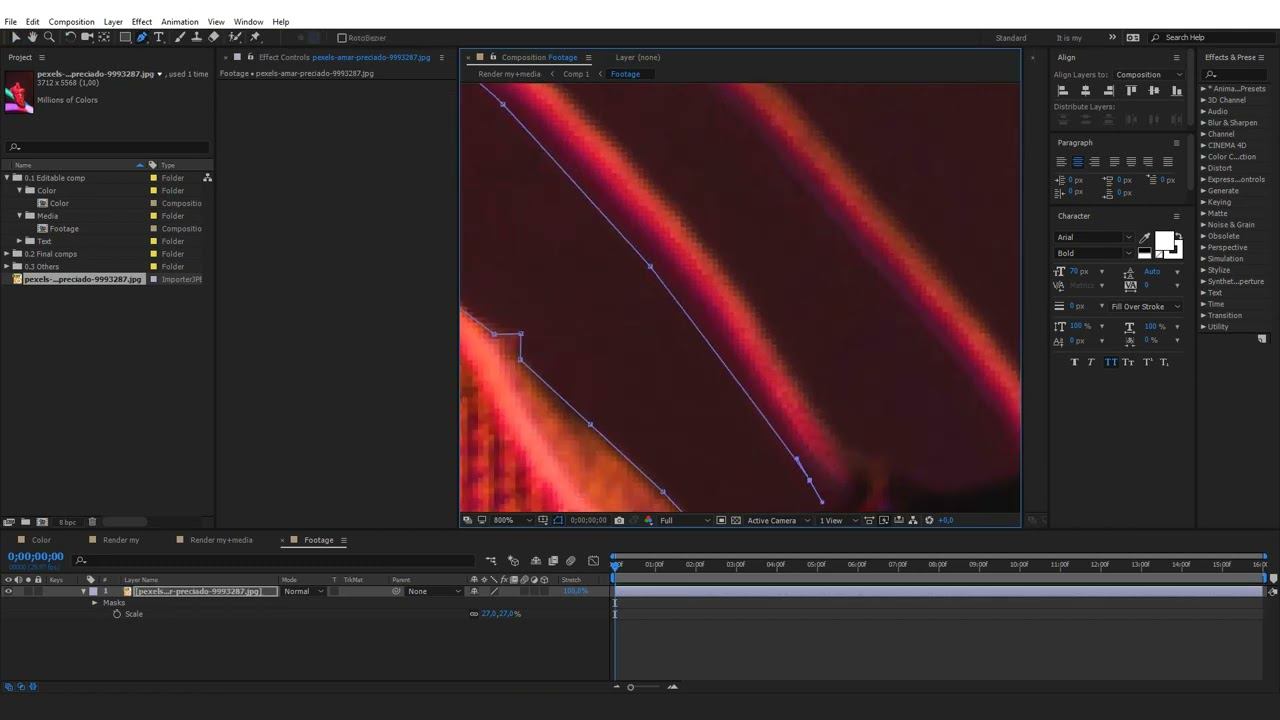Image resolution: width=1280 pixels, height=720 pixels.
Task: Open the Normal blending mode dropdown
Action: point(303,591)
